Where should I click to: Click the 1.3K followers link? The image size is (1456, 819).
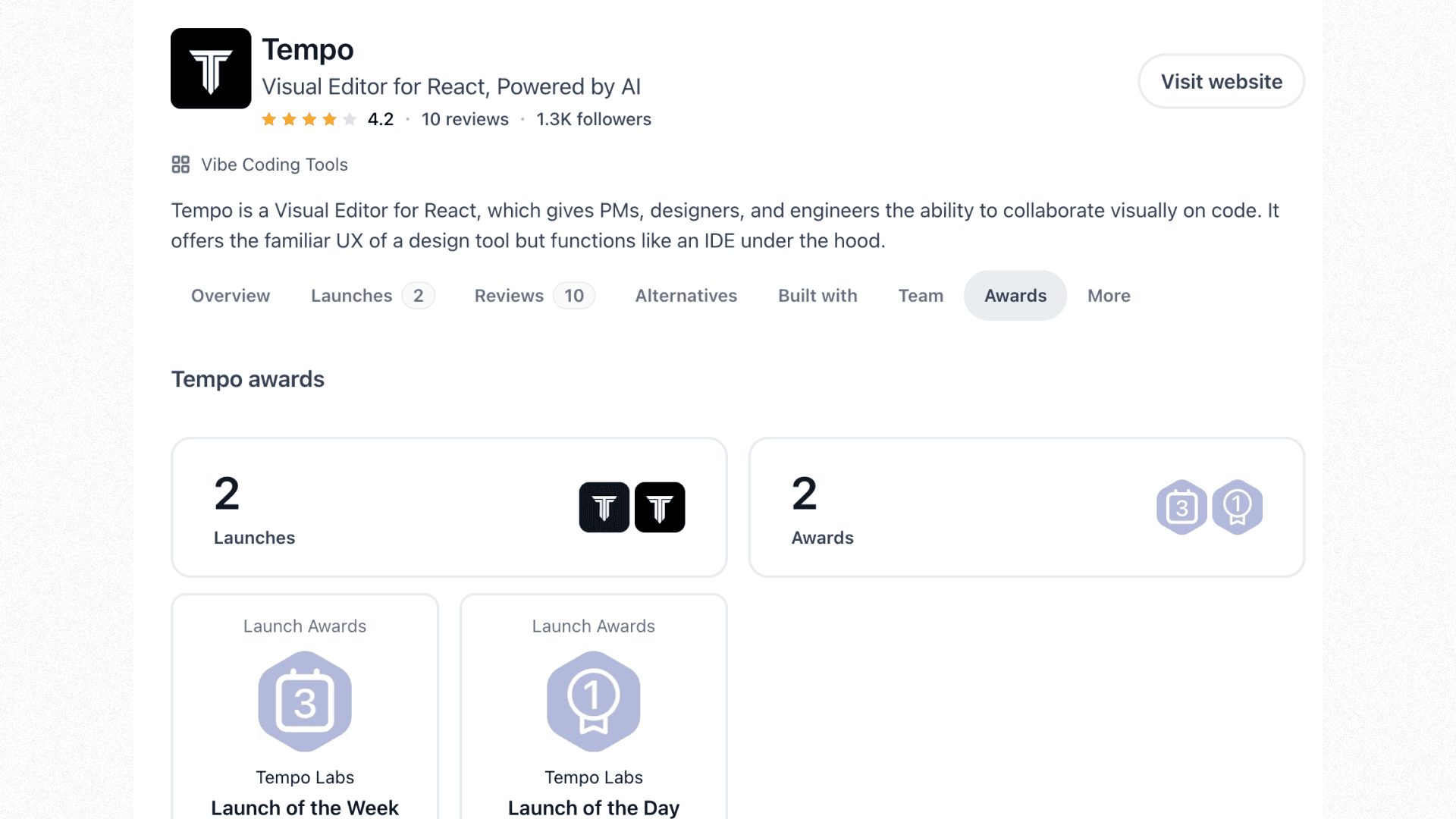coord(594,119)
